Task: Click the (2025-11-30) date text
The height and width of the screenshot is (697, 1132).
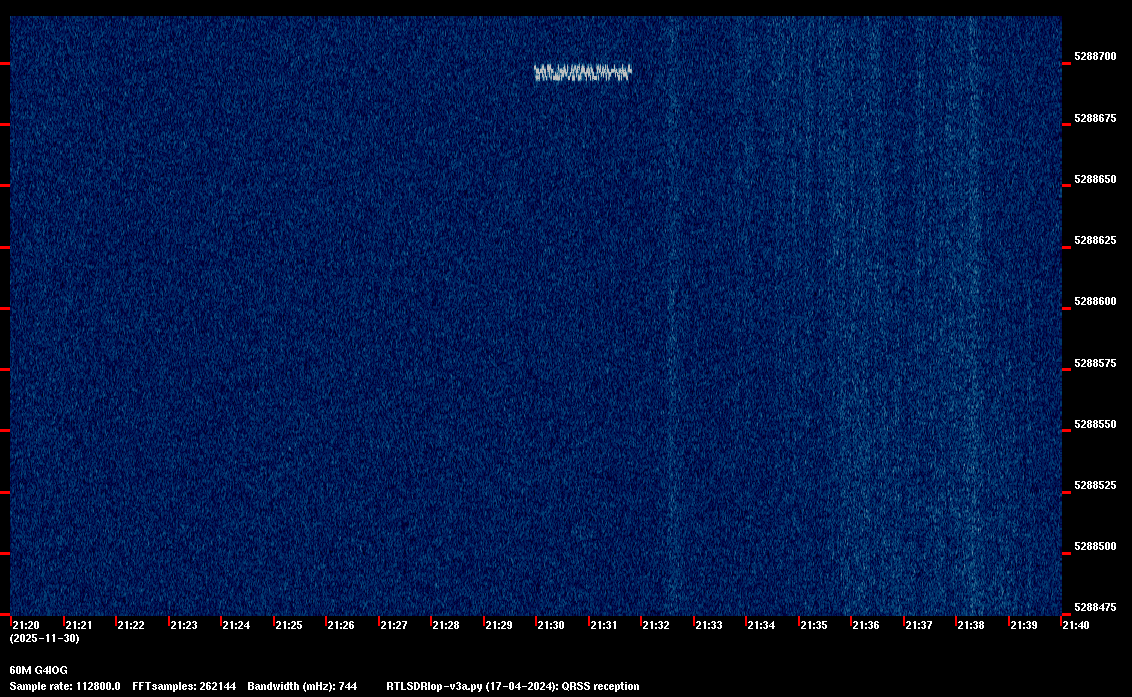Action: pyautogui.click(x=45, y=638)
